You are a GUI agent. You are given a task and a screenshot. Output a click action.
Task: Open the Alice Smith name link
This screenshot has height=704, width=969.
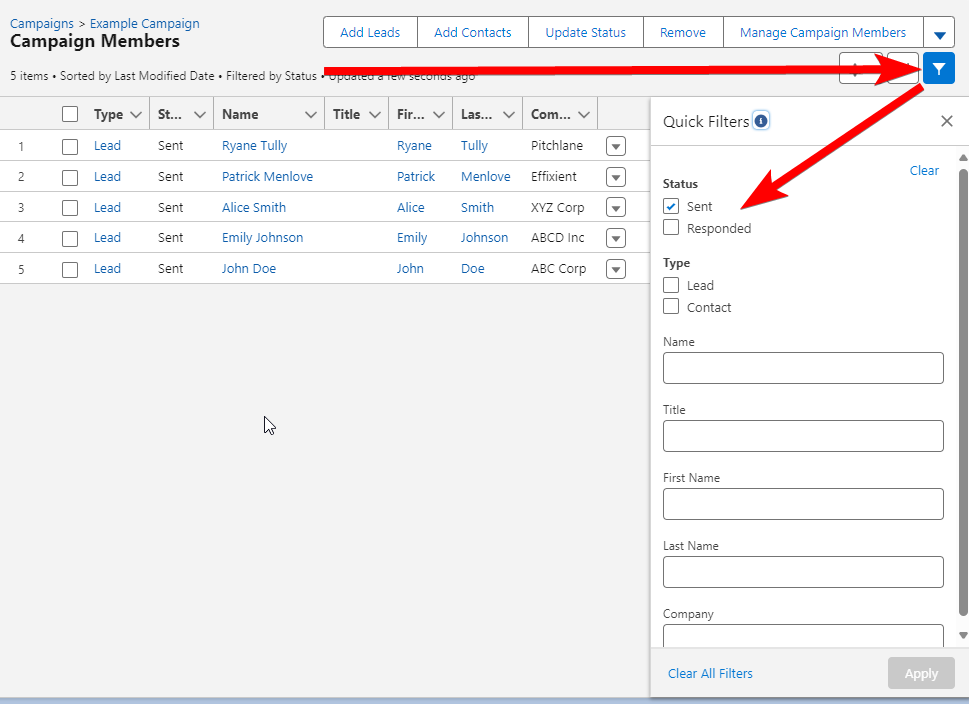click(254, 208)
